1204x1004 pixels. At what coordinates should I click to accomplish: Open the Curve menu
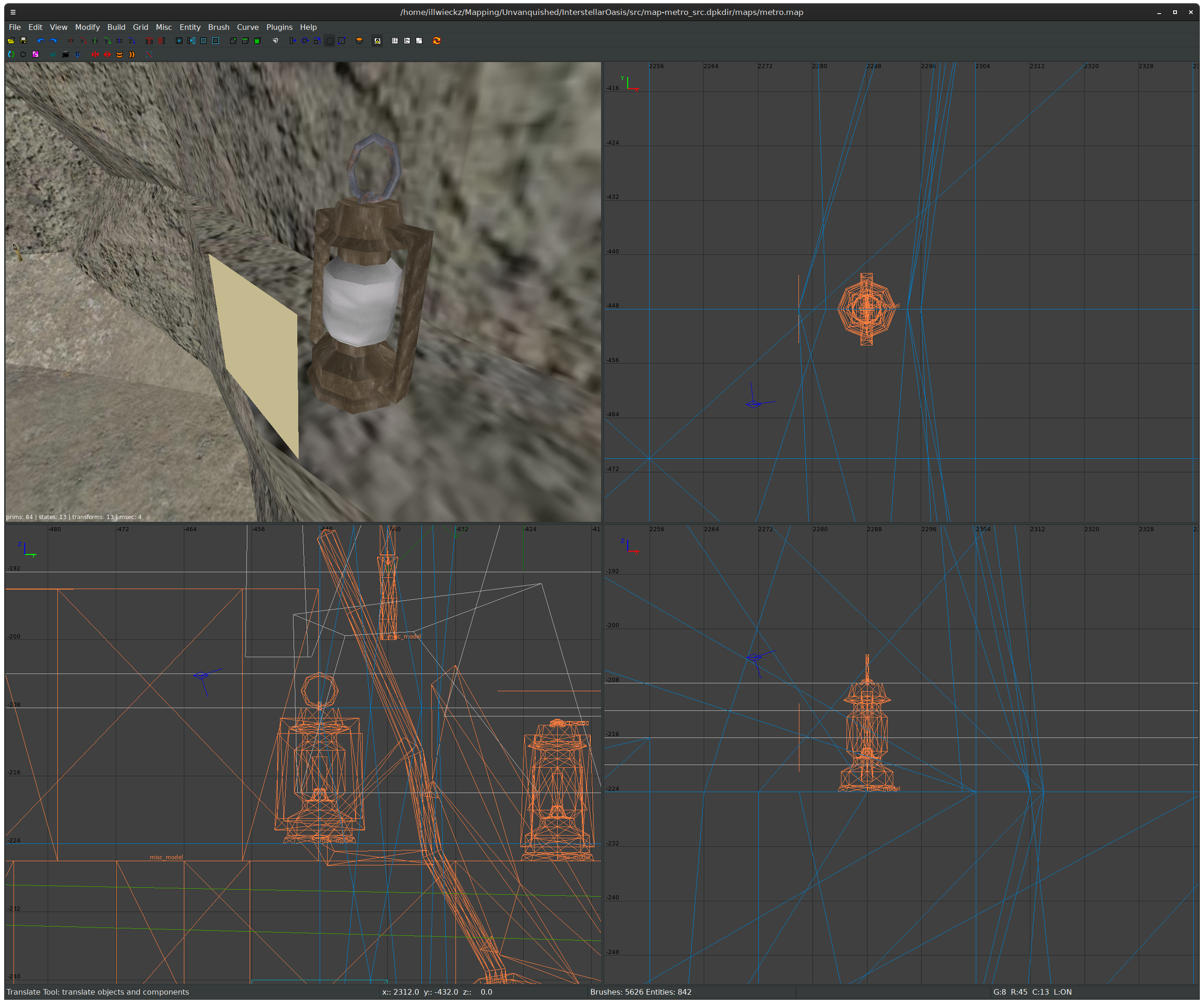(248, 27)
